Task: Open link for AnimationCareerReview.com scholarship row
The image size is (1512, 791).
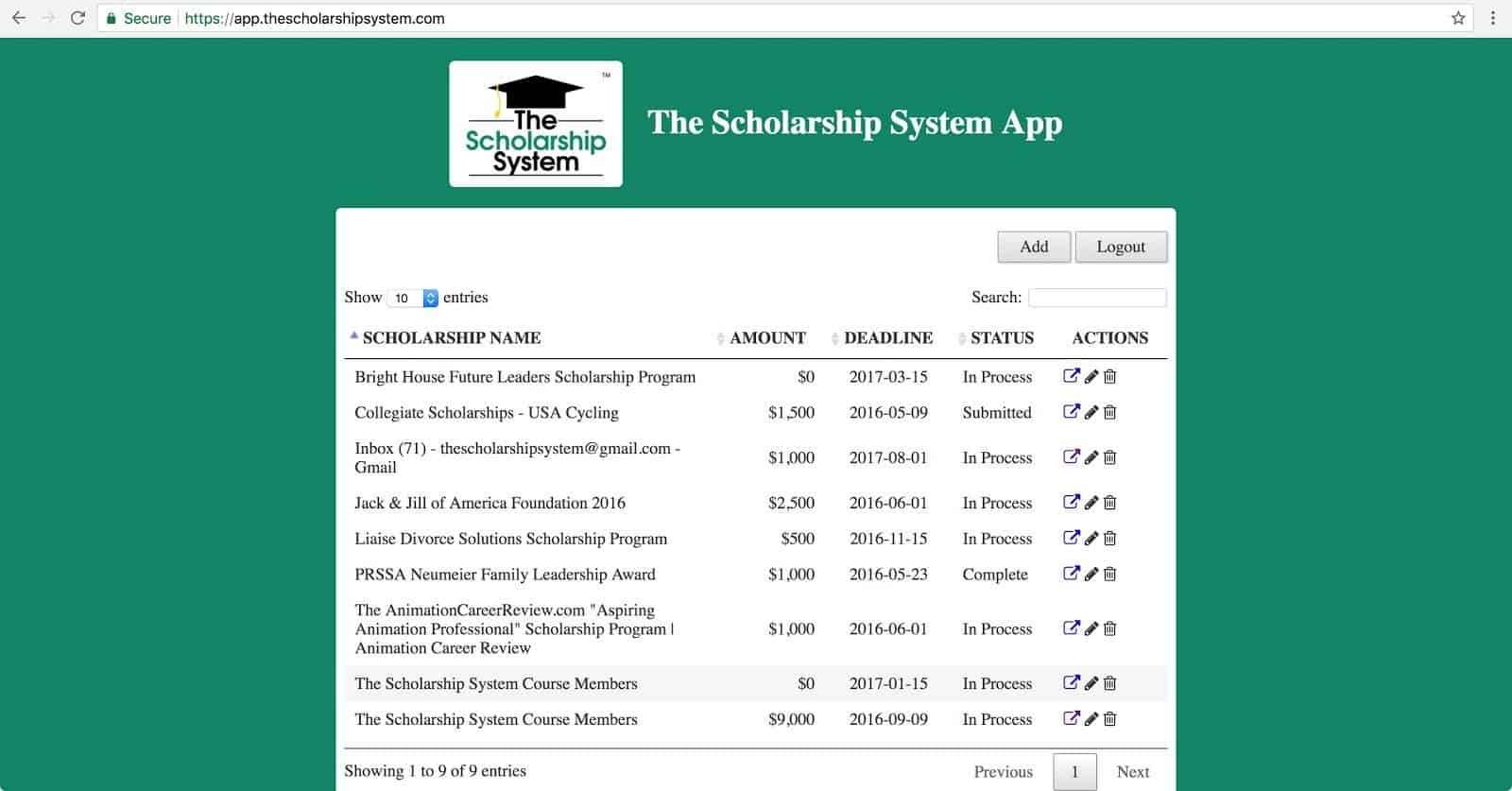Action: [1071, 628]
